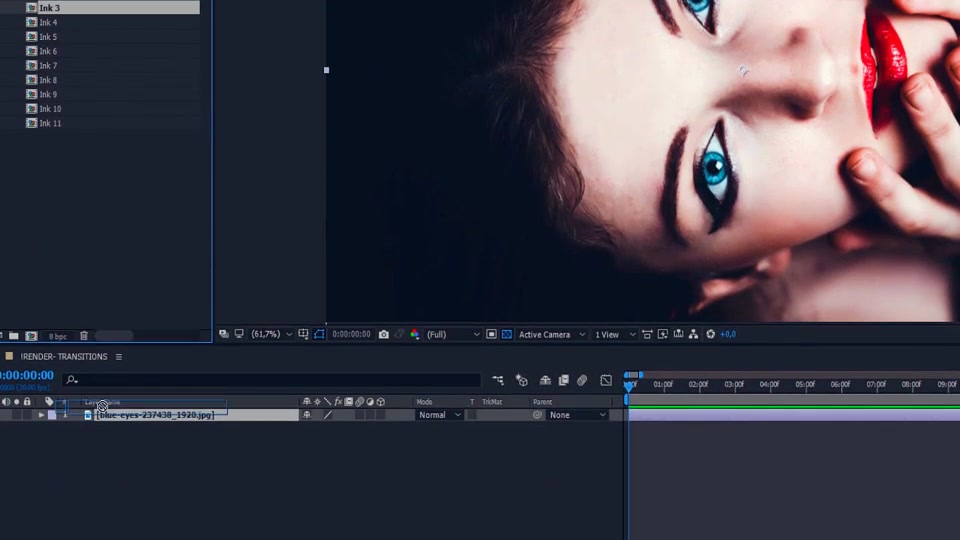Toggle the Draft 3D icon
The image size is (960, 540).
(x=522, y=381)
